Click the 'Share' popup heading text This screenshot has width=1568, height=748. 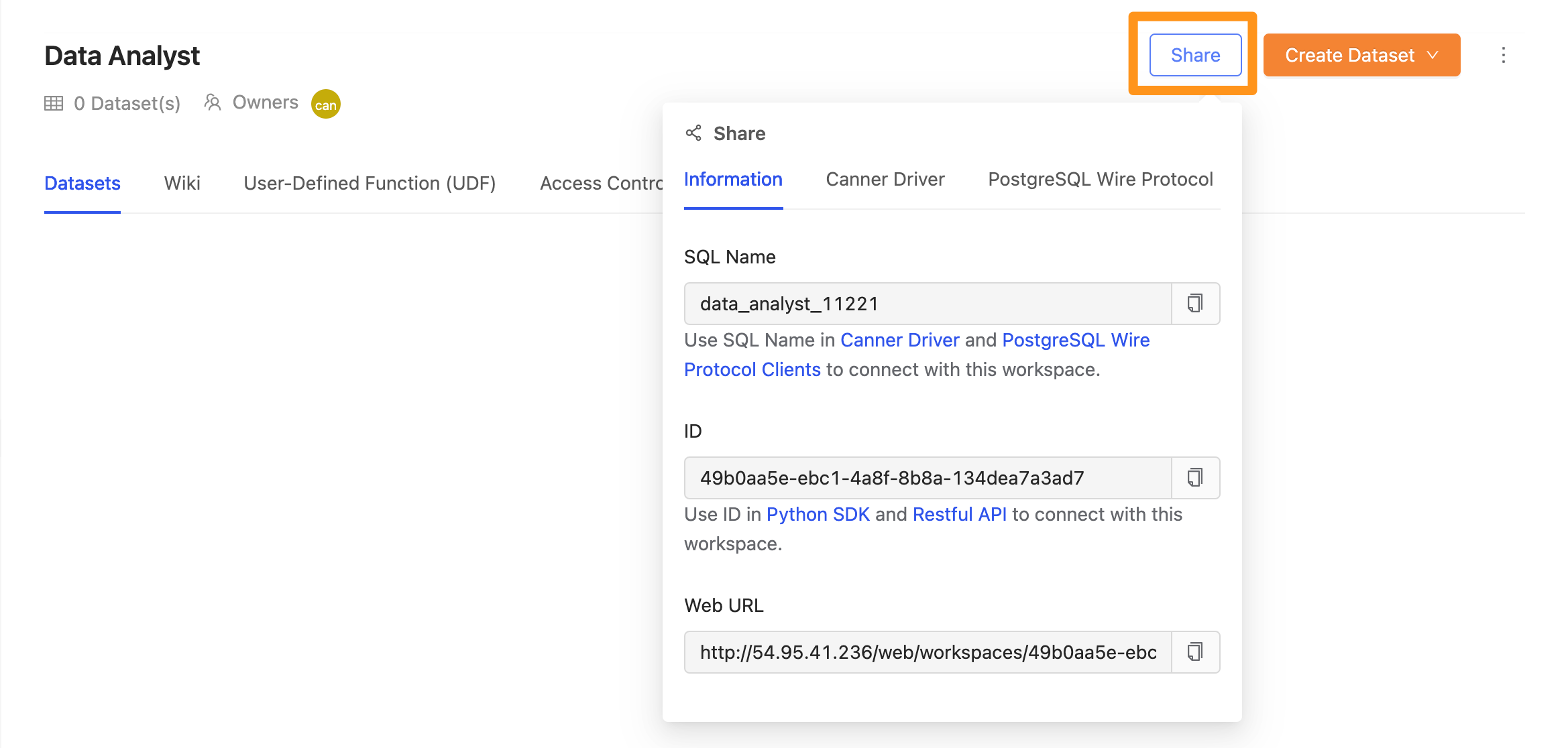pyautogui.click(x=739, y=133)
